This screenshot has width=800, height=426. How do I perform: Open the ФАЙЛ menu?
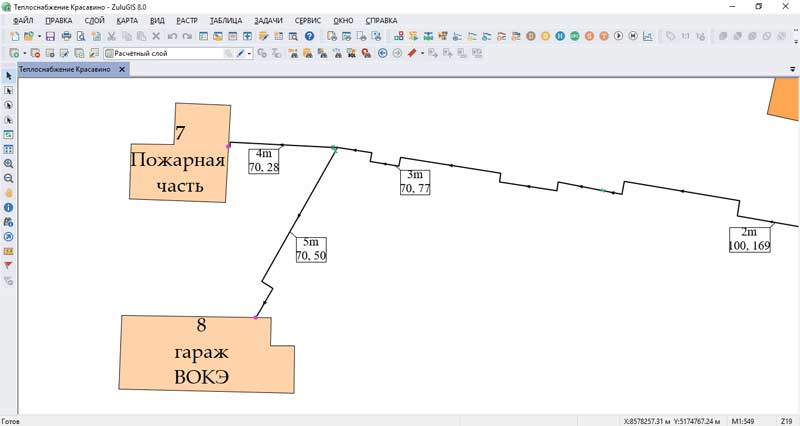coord(23,20)
